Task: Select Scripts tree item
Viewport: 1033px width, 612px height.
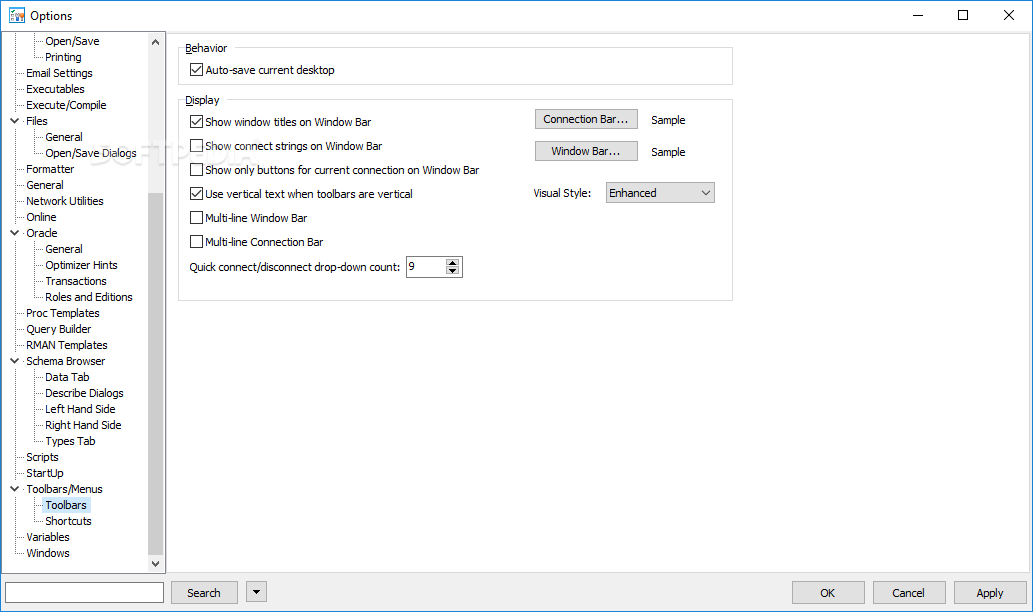Action: point(42,457)
